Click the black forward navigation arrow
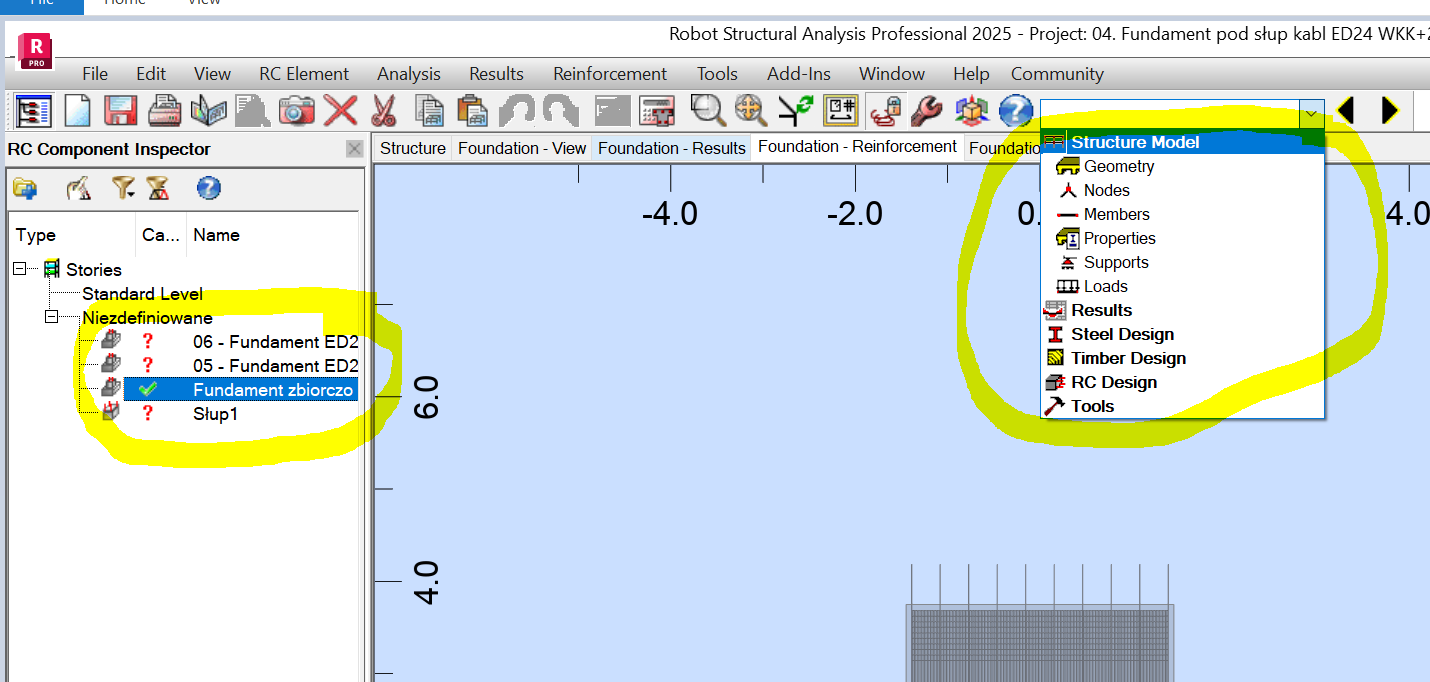This screenshot has height=682, width=1430. click(1388, 111)
